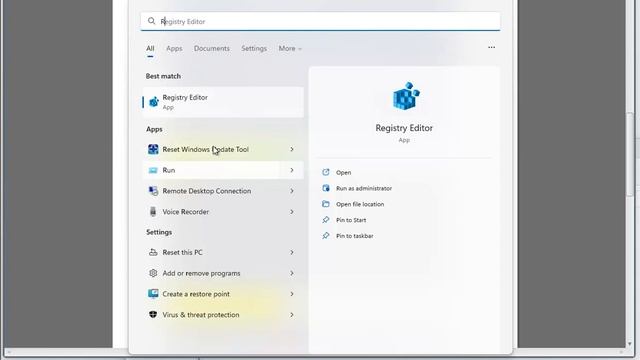Click Registry Editor icon in best match

153,102
